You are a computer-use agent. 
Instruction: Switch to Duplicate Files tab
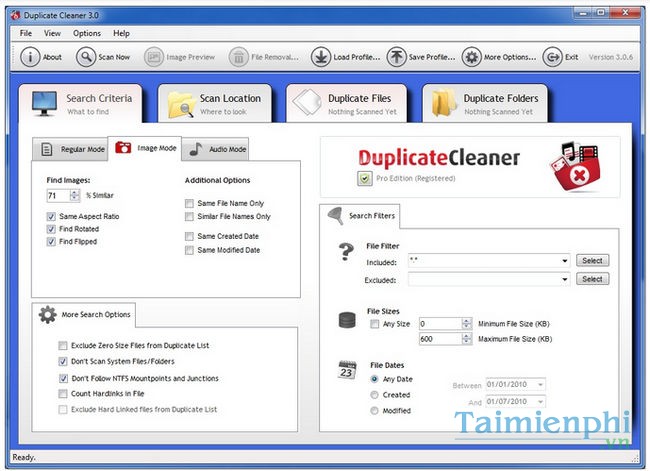[x=347, y=104]
